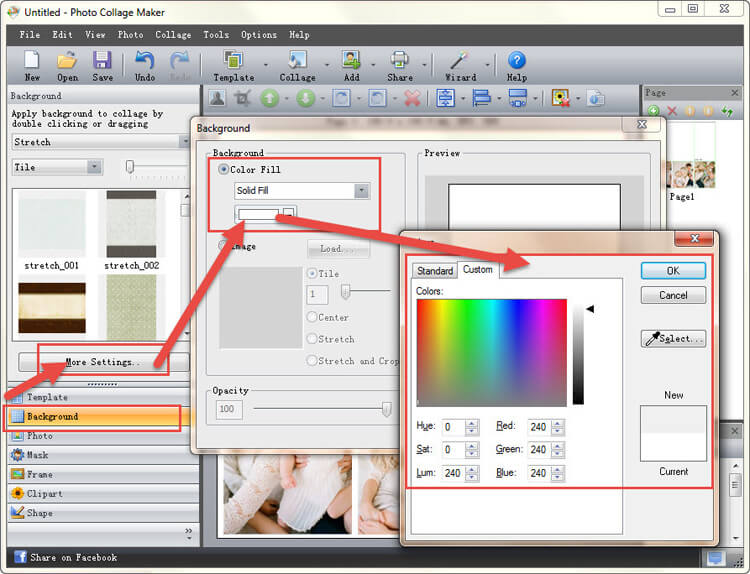Click the green up arrow icon
750x574 pixels.
pyautogui.click(x=269, y=99)
